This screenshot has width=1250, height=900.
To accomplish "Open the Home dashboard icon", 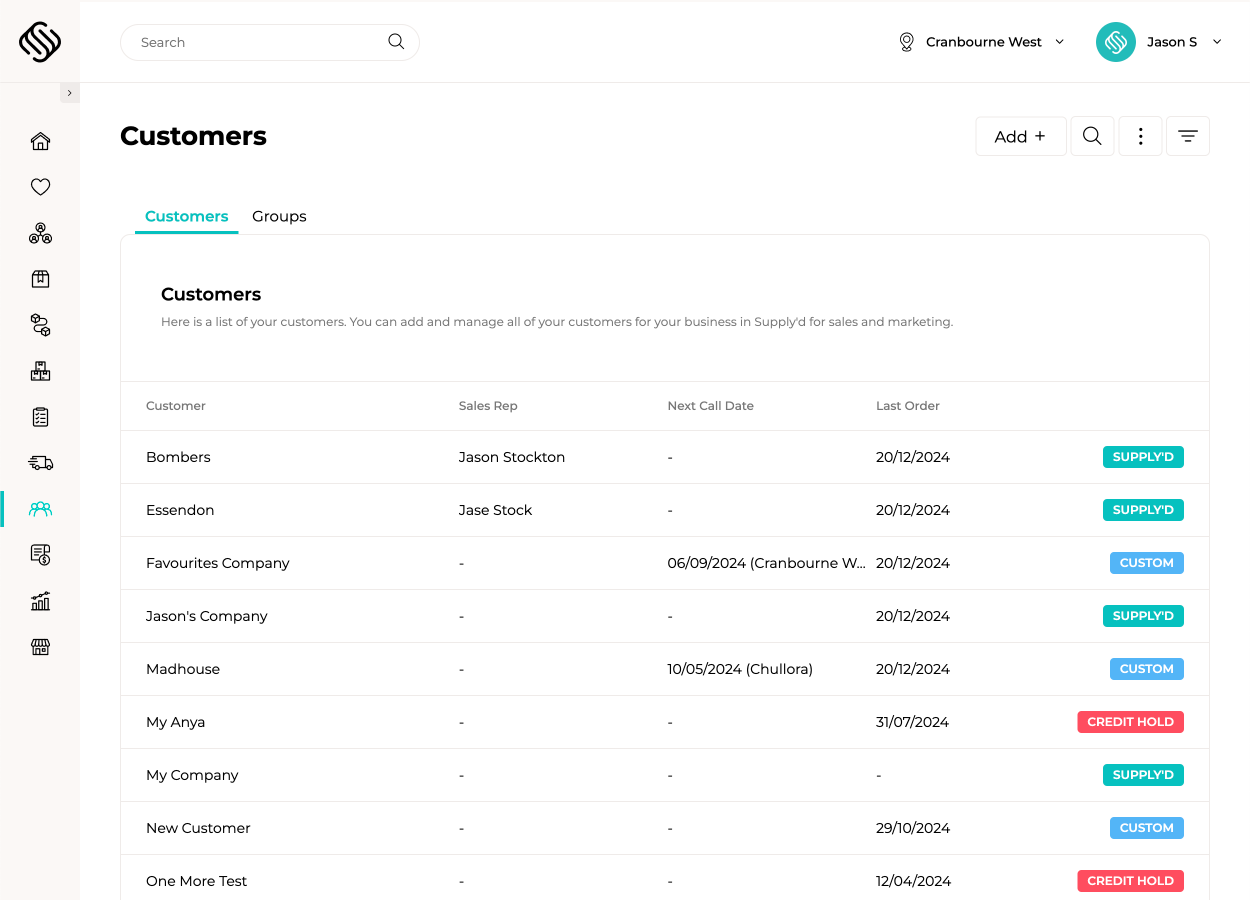I will click(x=40, y=141).
